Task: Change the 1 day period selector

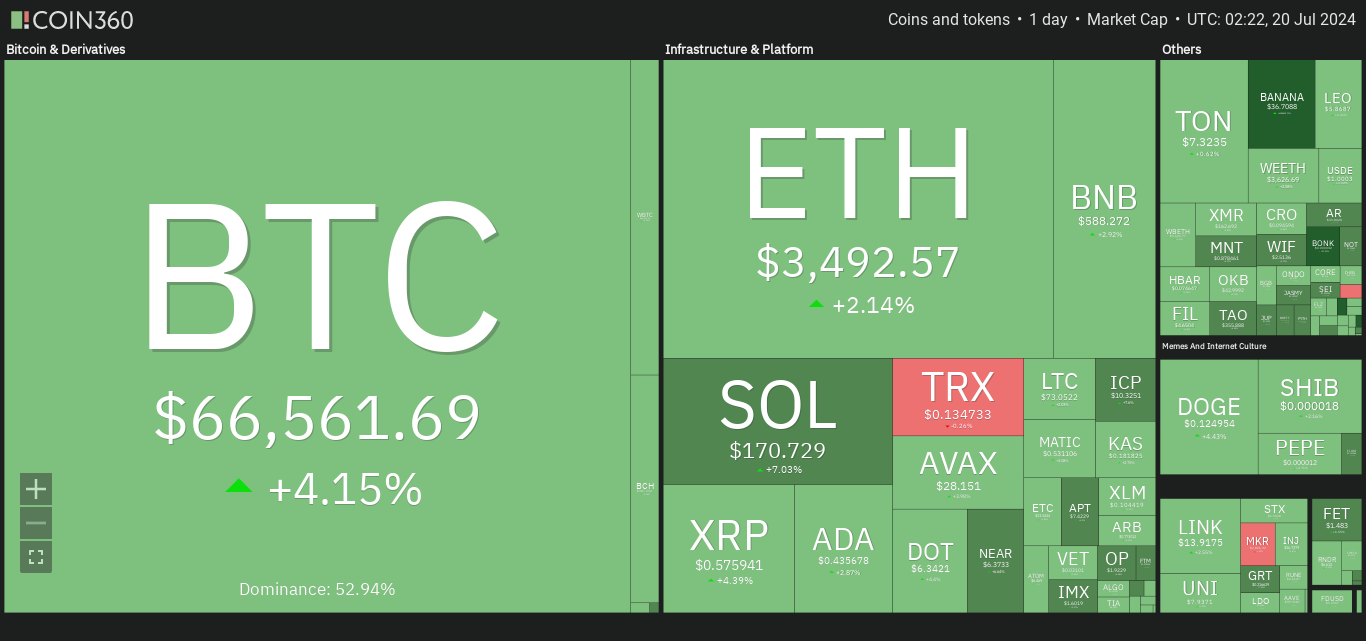Action: pos(1049,20)
